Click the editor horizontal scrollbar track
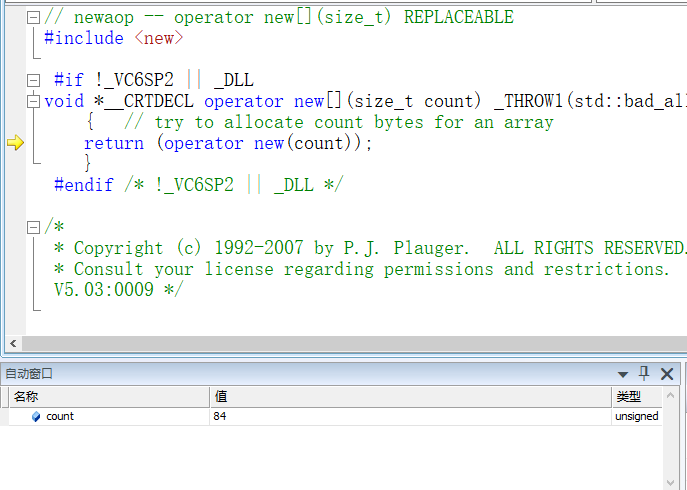687x490 pixels. coord(354,344)
